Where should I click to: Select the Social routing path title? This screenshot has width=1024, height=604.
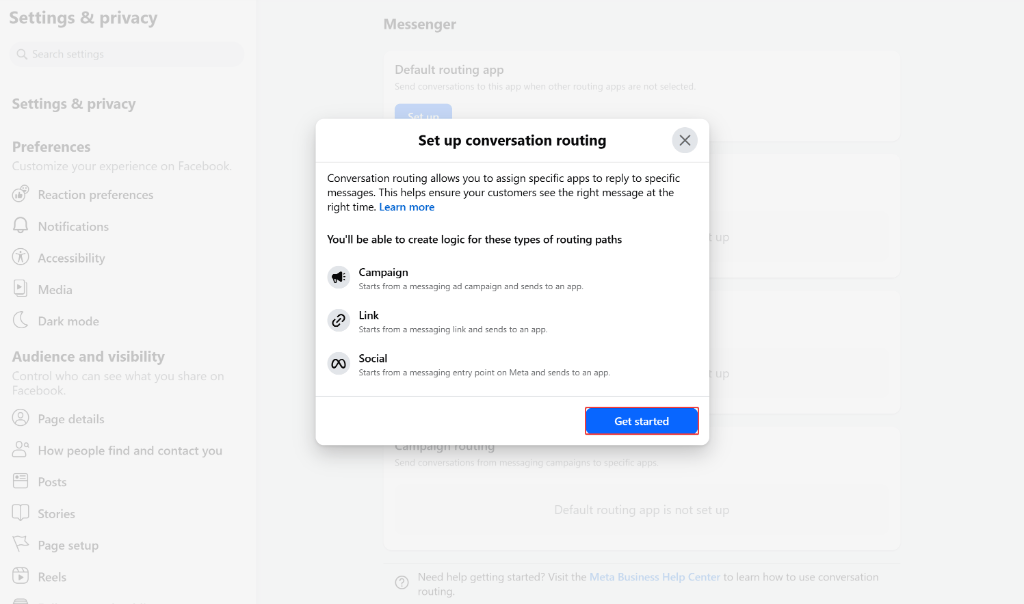click(x=373, y=358)
